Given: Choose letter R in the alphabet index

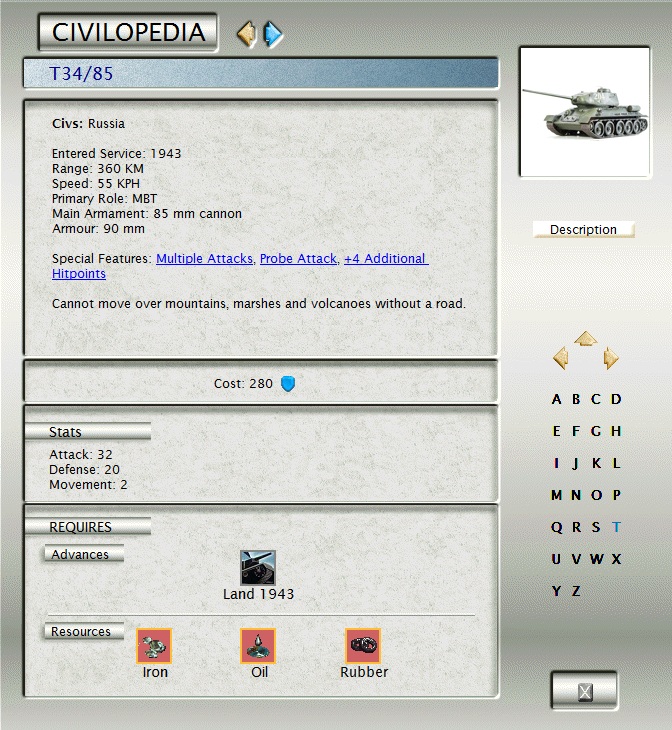Looking at the screenshot, I should pos(577,527).
